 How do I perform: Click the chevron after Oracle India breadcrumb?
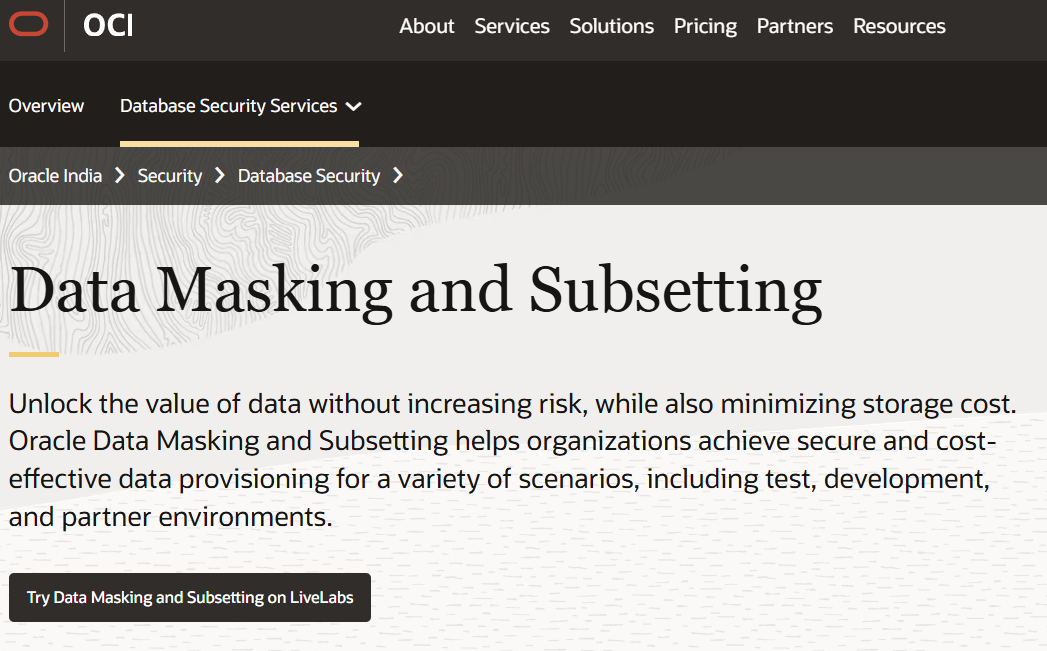pyautogui.click(x=119, y=175)
